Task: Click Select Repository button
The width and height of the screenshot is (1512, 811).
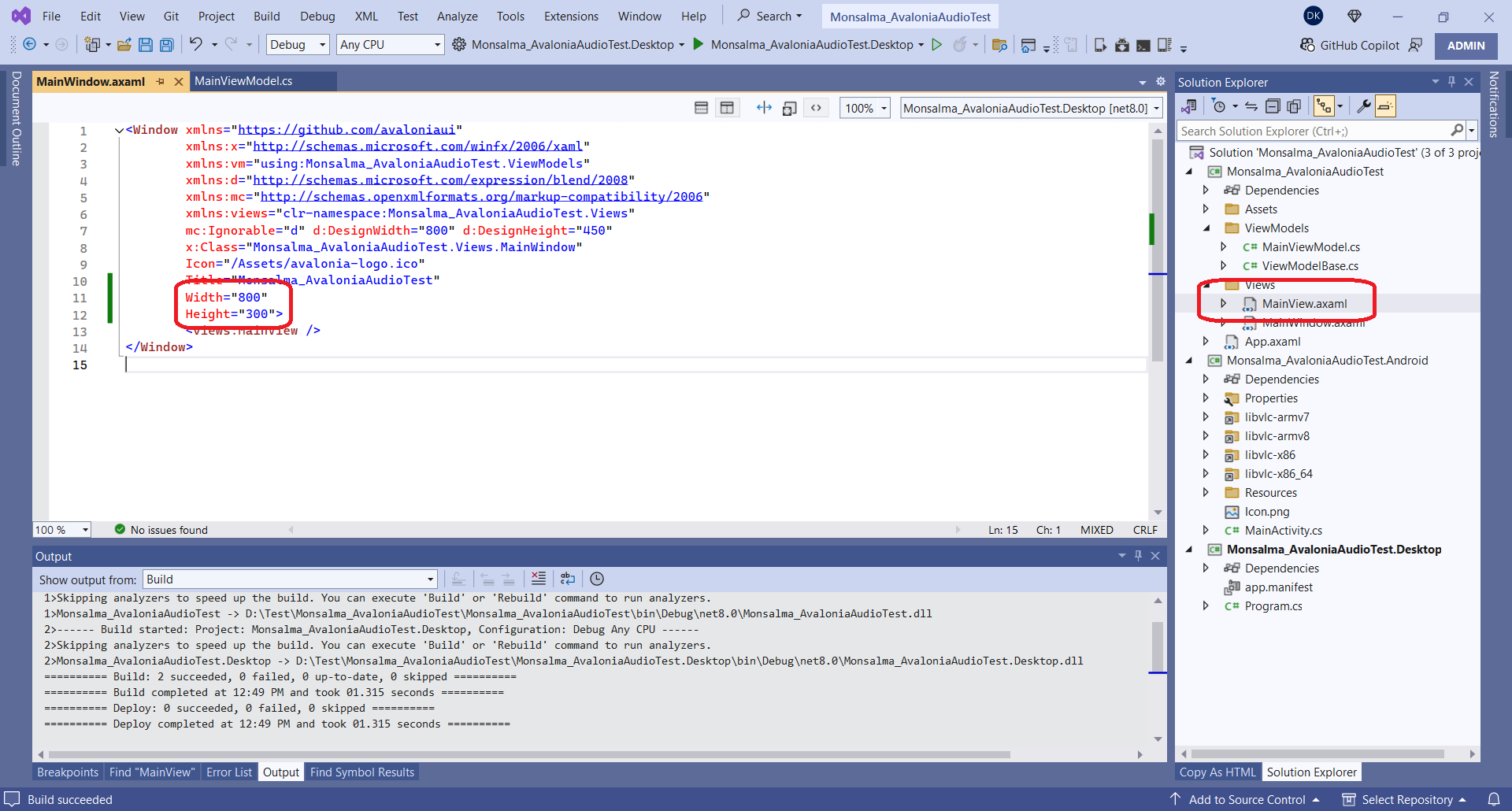Action: [1406, 799]
